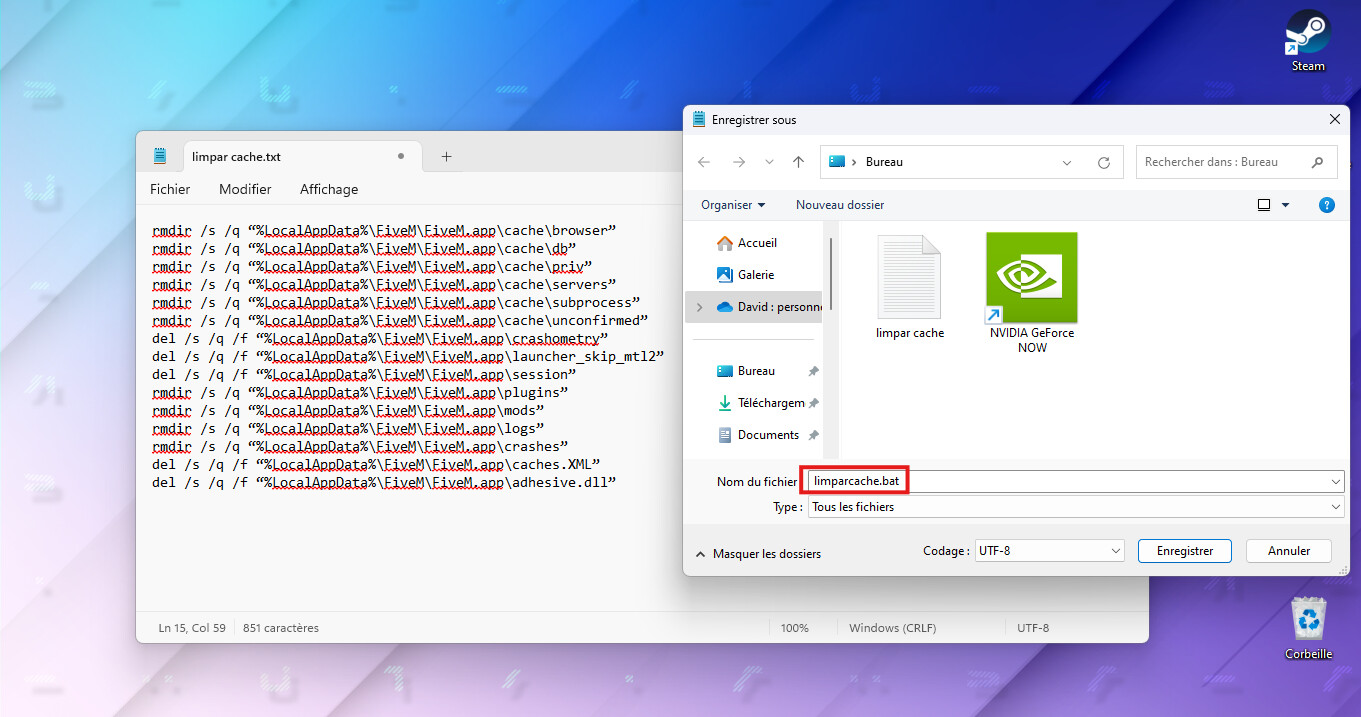Click the Refresh button beside address bar
The width and height of the screenshot is (1361, 717).
click(1104, 162)
